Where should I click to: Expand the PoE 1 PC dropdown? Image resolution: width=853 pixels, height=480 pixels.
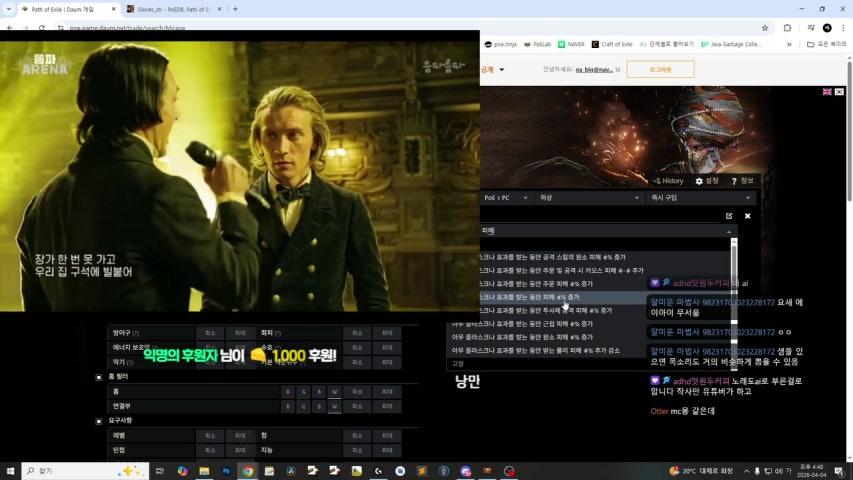click(505, 198)
